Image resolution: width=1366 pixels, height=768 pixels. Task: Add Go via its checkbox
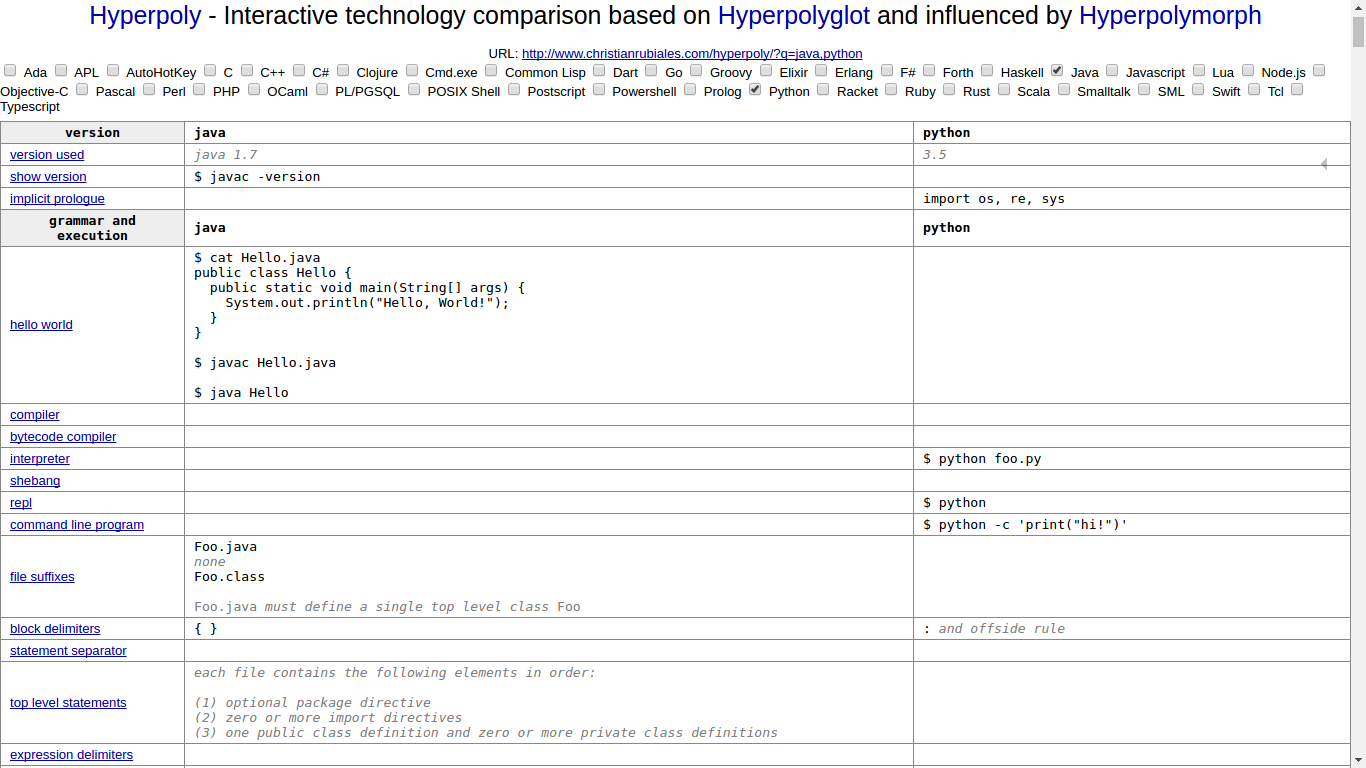[651, 70]
